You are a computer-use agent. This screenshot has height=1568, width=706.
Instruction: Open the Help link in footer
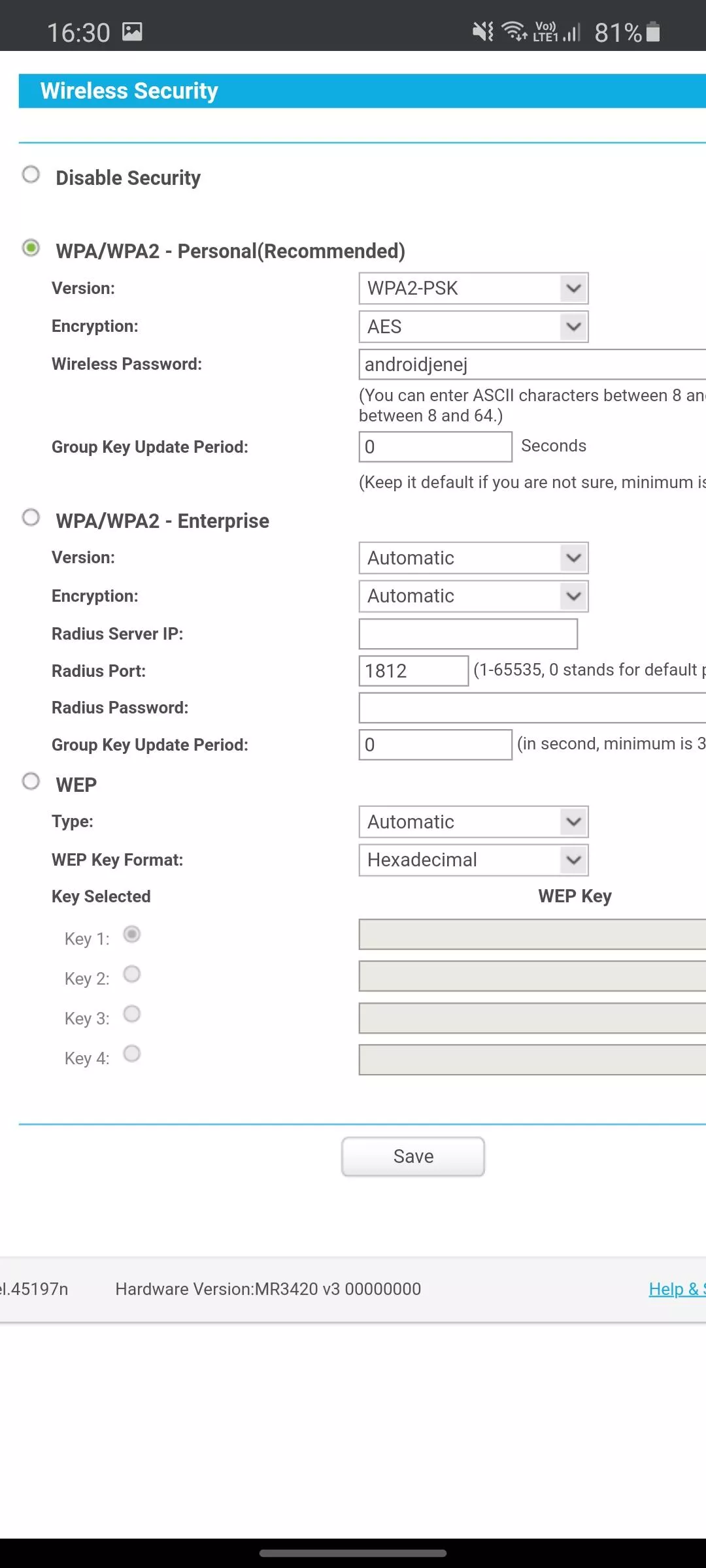click(676, 1289)
